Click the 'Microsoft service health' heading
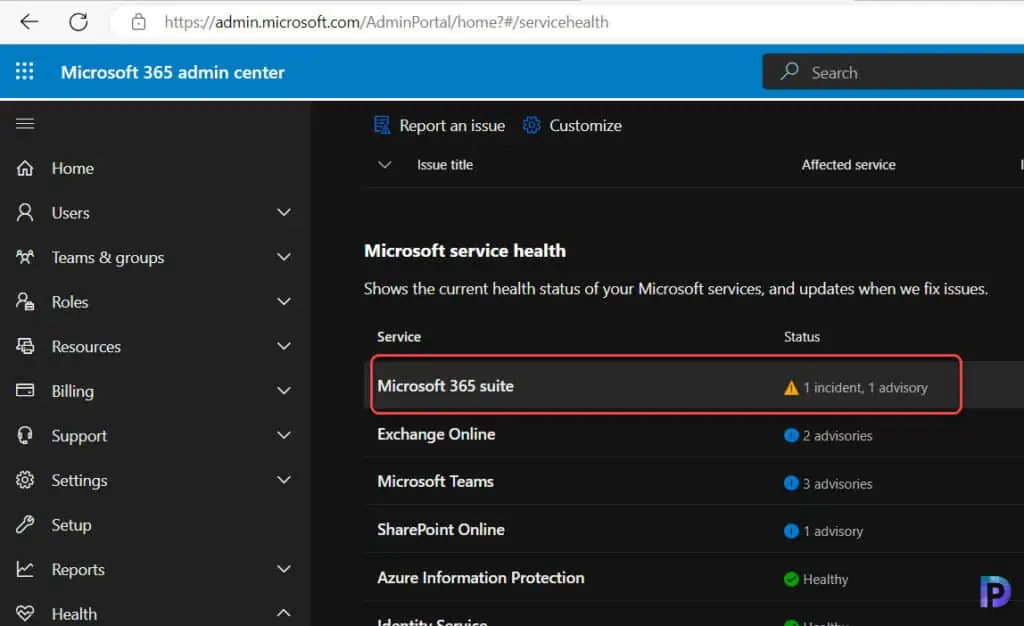 (x=465, y=251)
